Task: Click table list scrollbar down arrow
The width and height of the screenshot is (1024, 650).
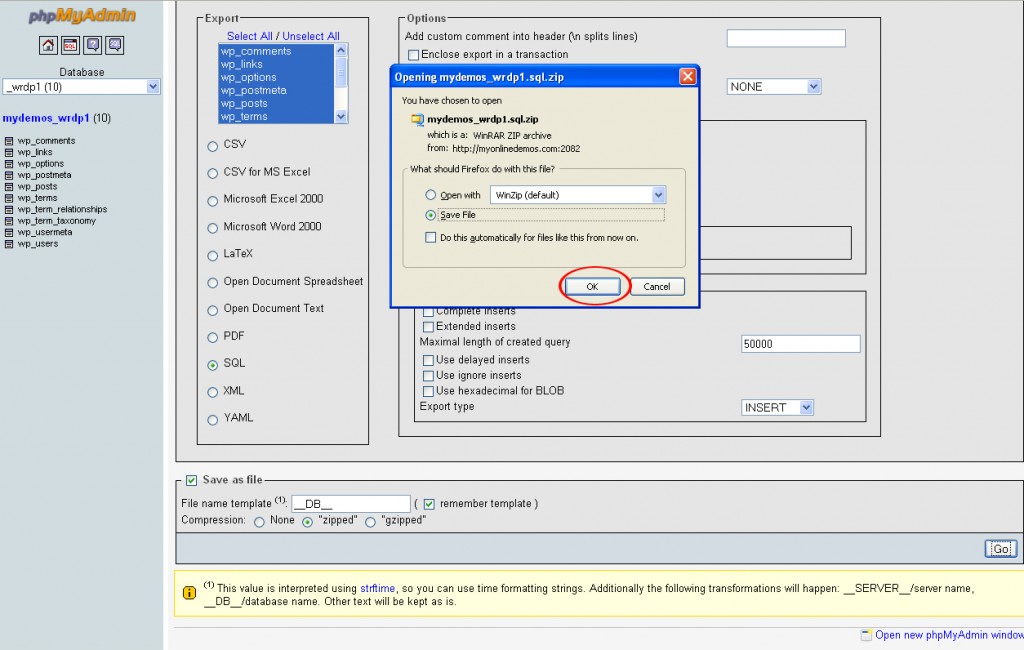Action: (x=341, y=116)
